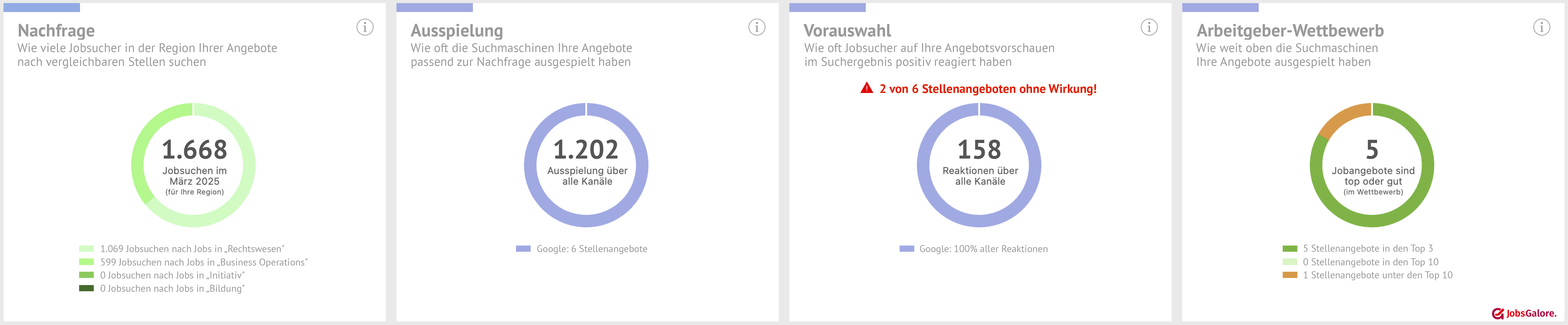
Task: Select '1.069 Jobsuchen nach Jobs in Rechtswesen'
Action: coord(192,249)
